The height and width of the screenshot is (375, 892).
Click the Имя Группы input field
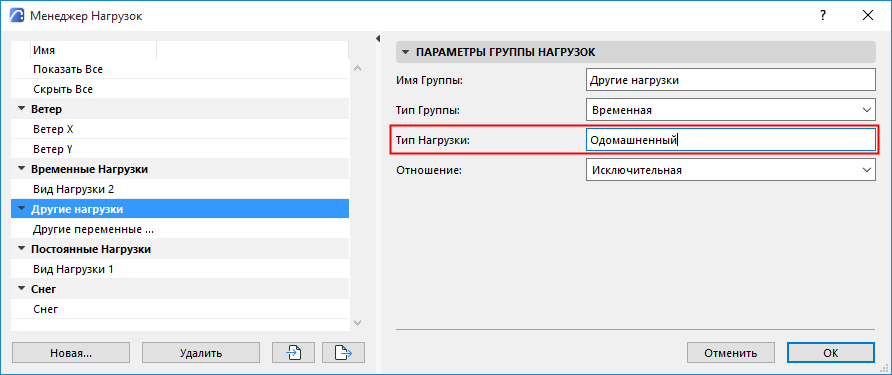click(730, 79)
